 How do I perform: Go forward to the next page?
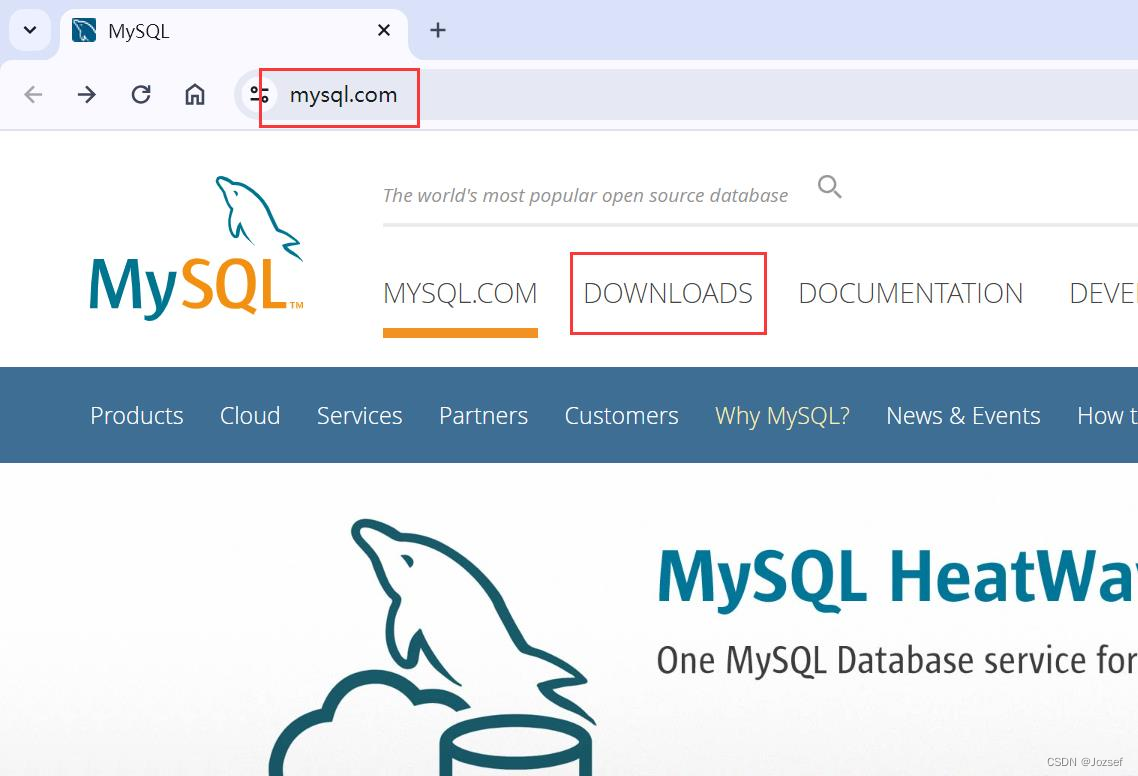coord(87,94)
